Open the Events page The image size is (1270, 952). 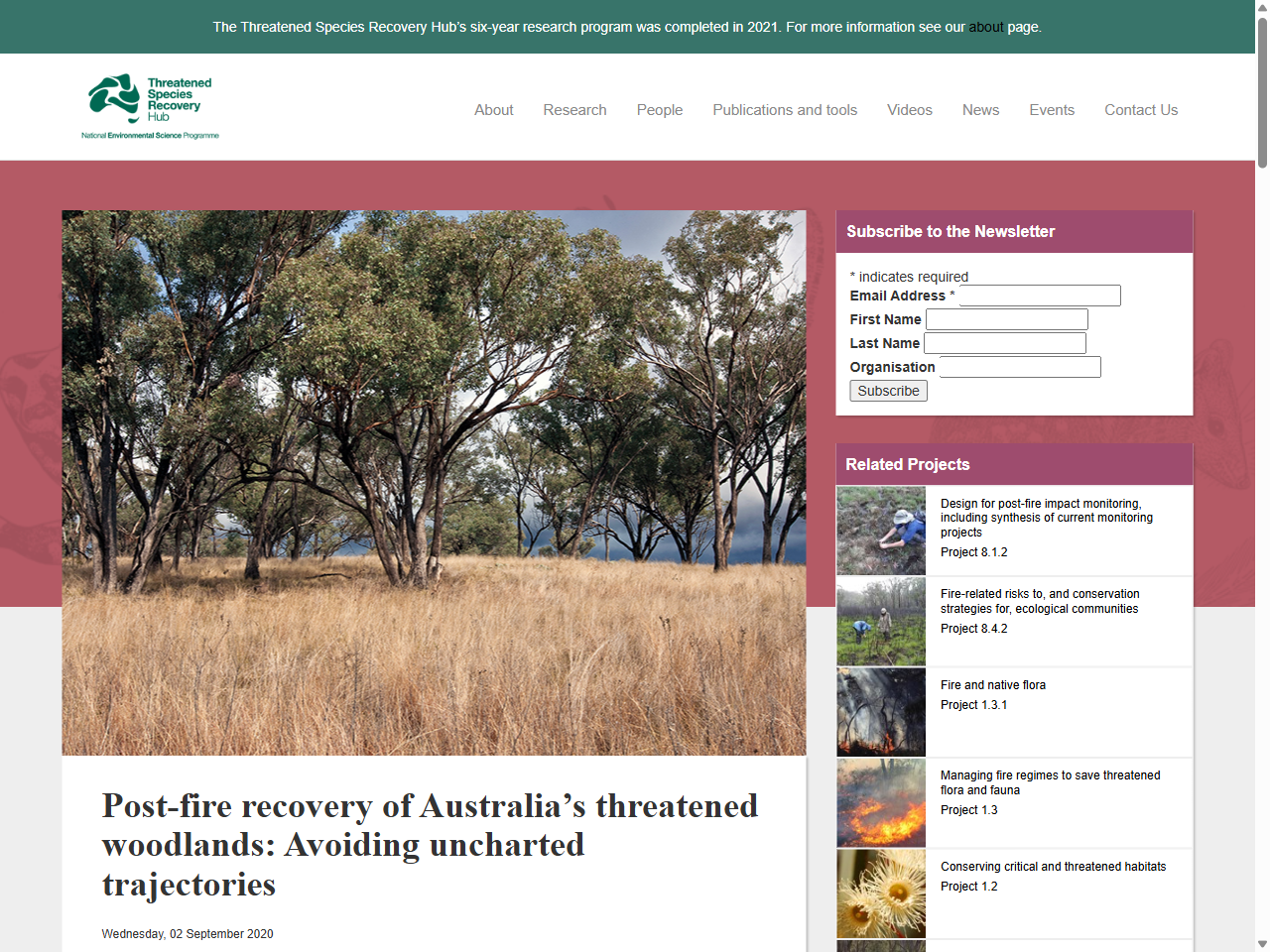click(1052, 110)
